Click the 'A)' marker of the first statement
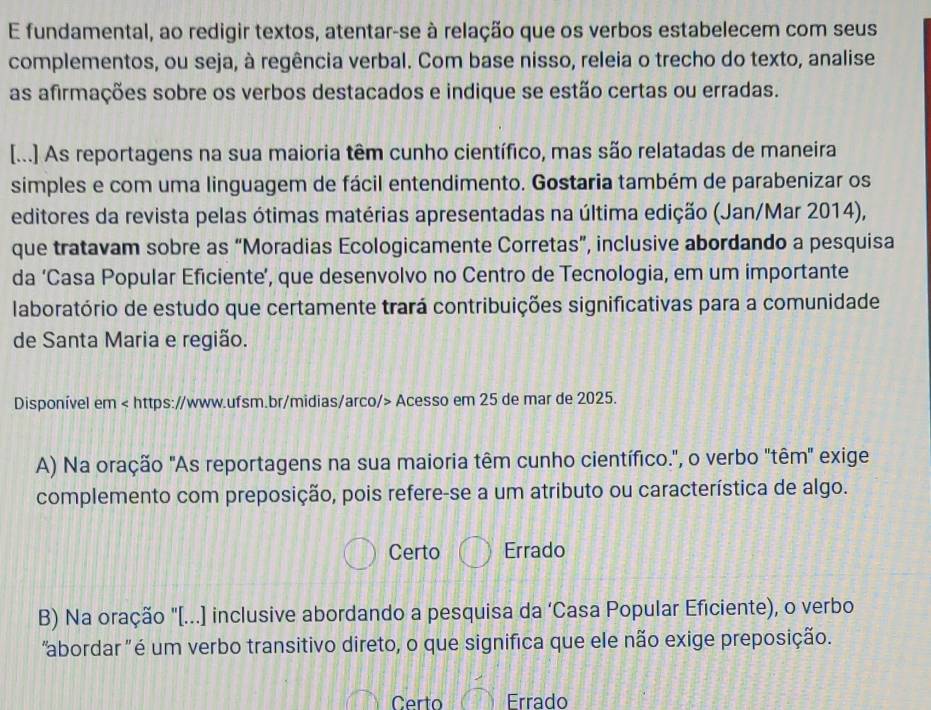Viewport: 931px width, 710px height. click(x=46, y=465)
